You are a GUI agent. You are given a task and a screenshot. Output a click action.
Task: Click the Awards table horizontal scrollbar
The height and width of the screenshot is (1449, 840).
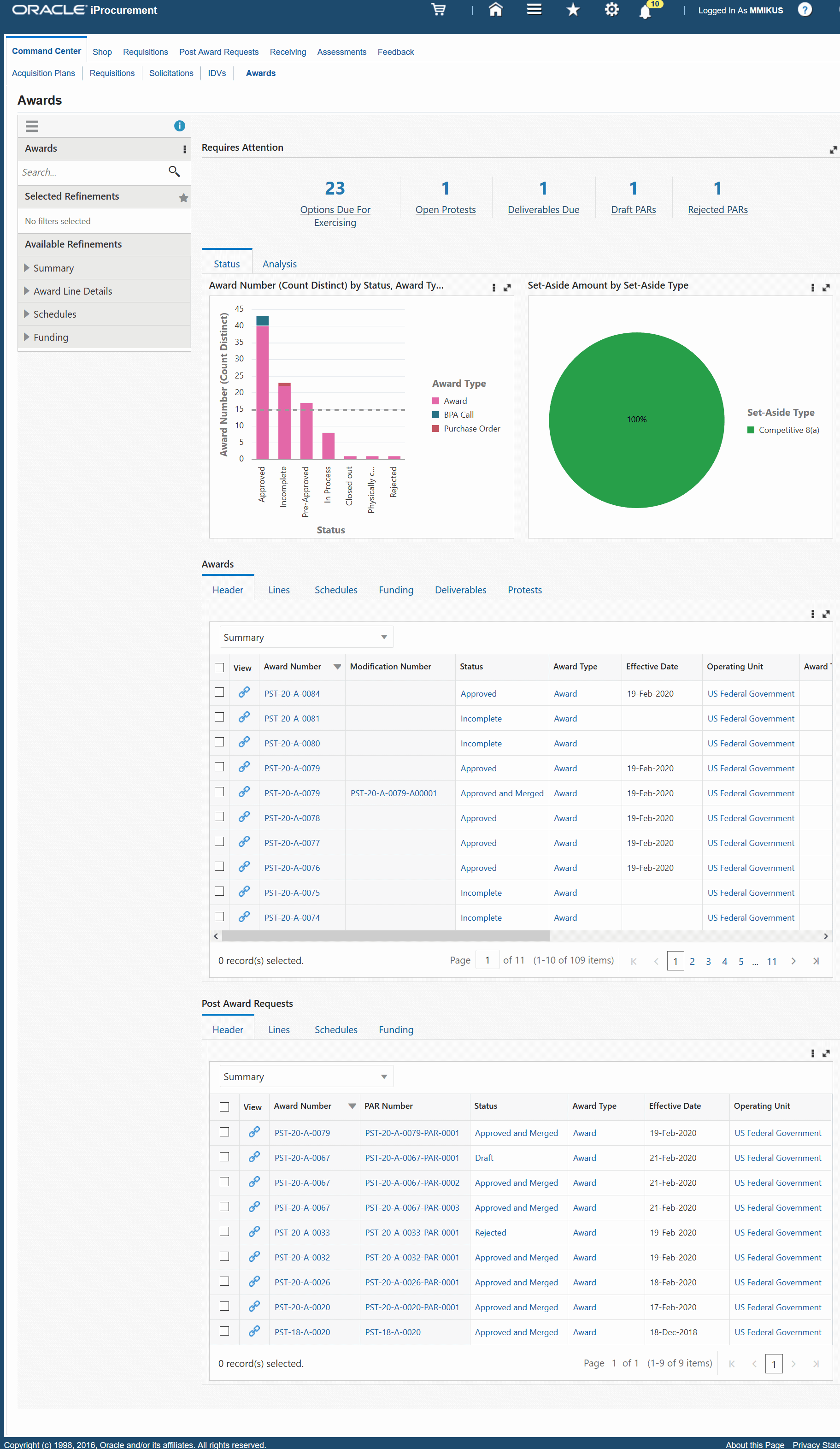tap(386, 936)
